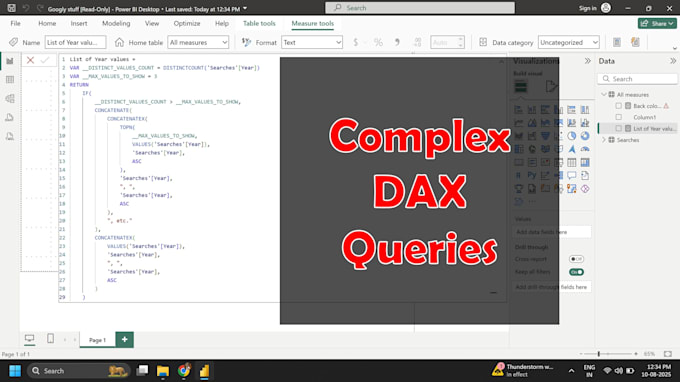Toggle the Keep all filters switch
Viewport: 680px width, 382px height.
coord(576,272)
